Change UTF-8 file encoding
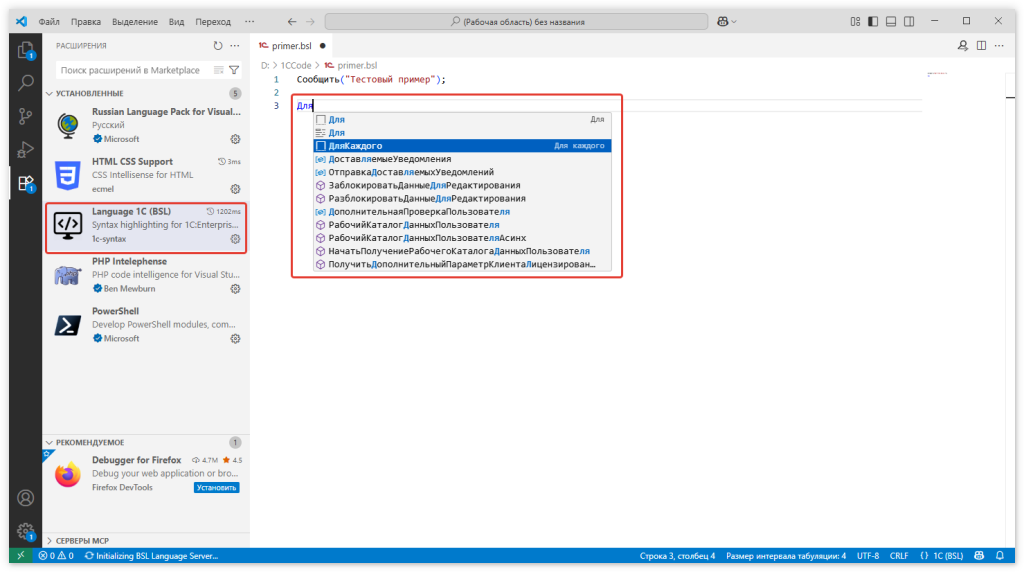Viewport: 1024px width, 572px height. click(868, 556)
